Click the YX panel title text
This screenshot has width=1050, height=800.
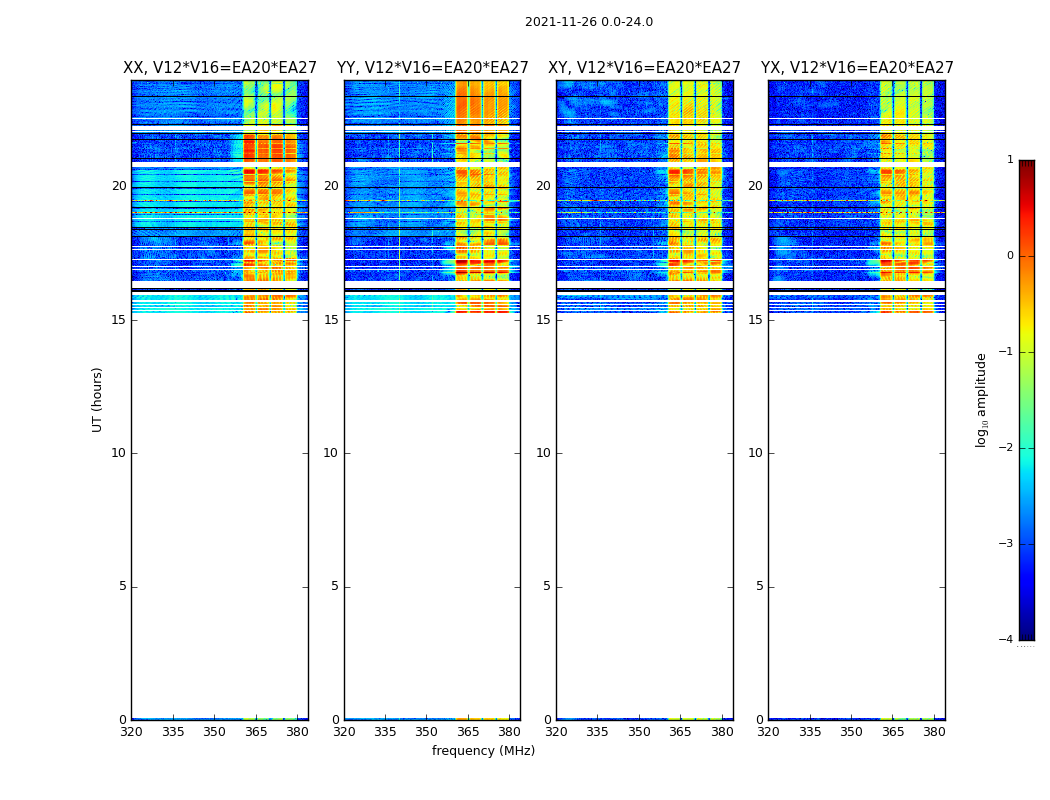tap(857, 68)
